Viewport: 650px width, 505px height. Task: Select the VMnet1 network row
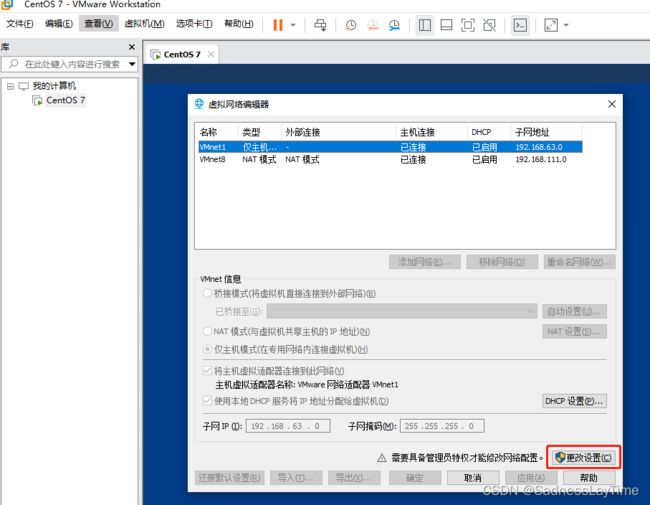[390, 147]
